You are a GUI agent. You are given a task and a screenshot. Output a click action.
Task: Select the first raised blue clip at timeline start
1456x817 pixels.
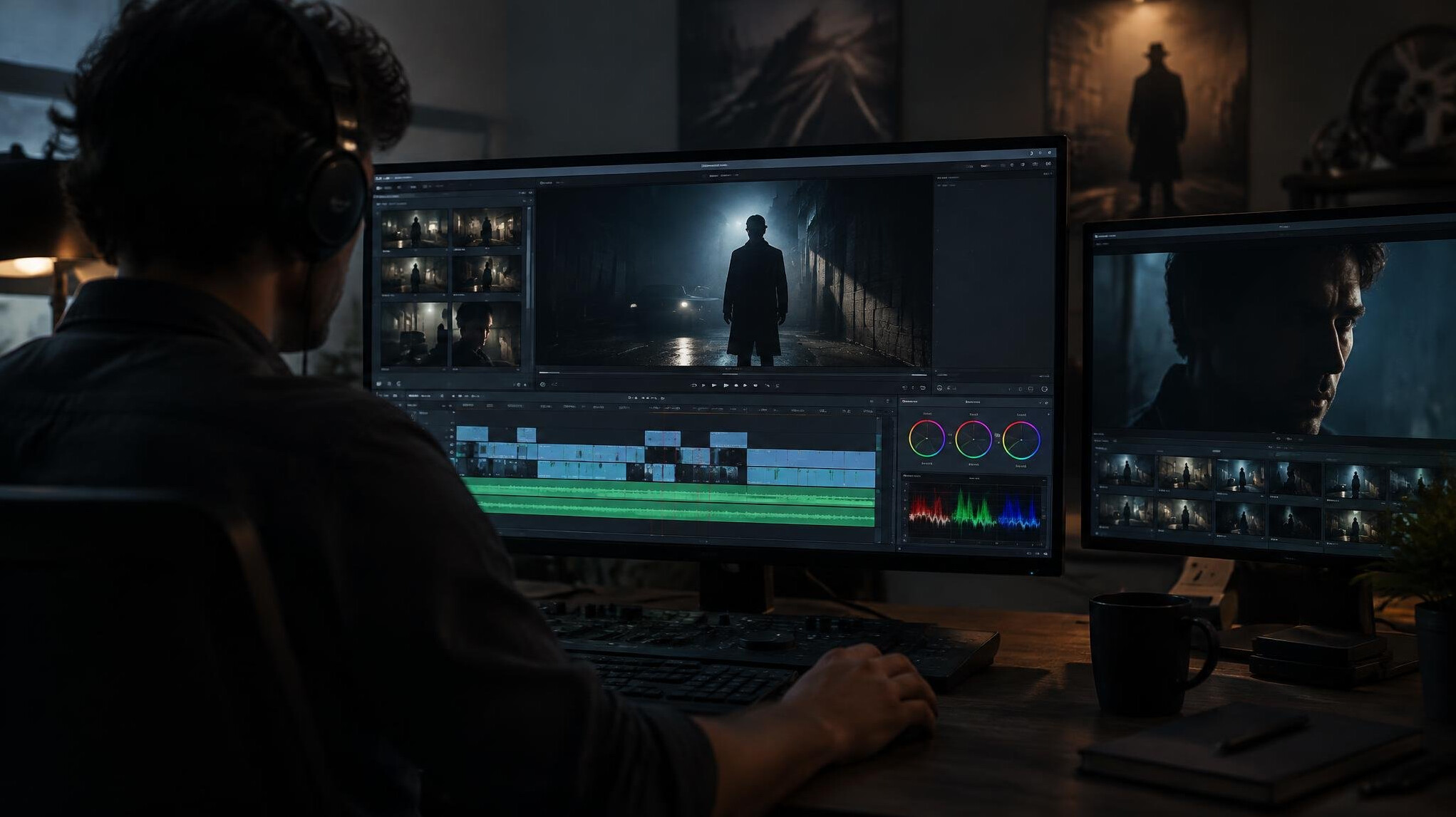tap(473, 434)
